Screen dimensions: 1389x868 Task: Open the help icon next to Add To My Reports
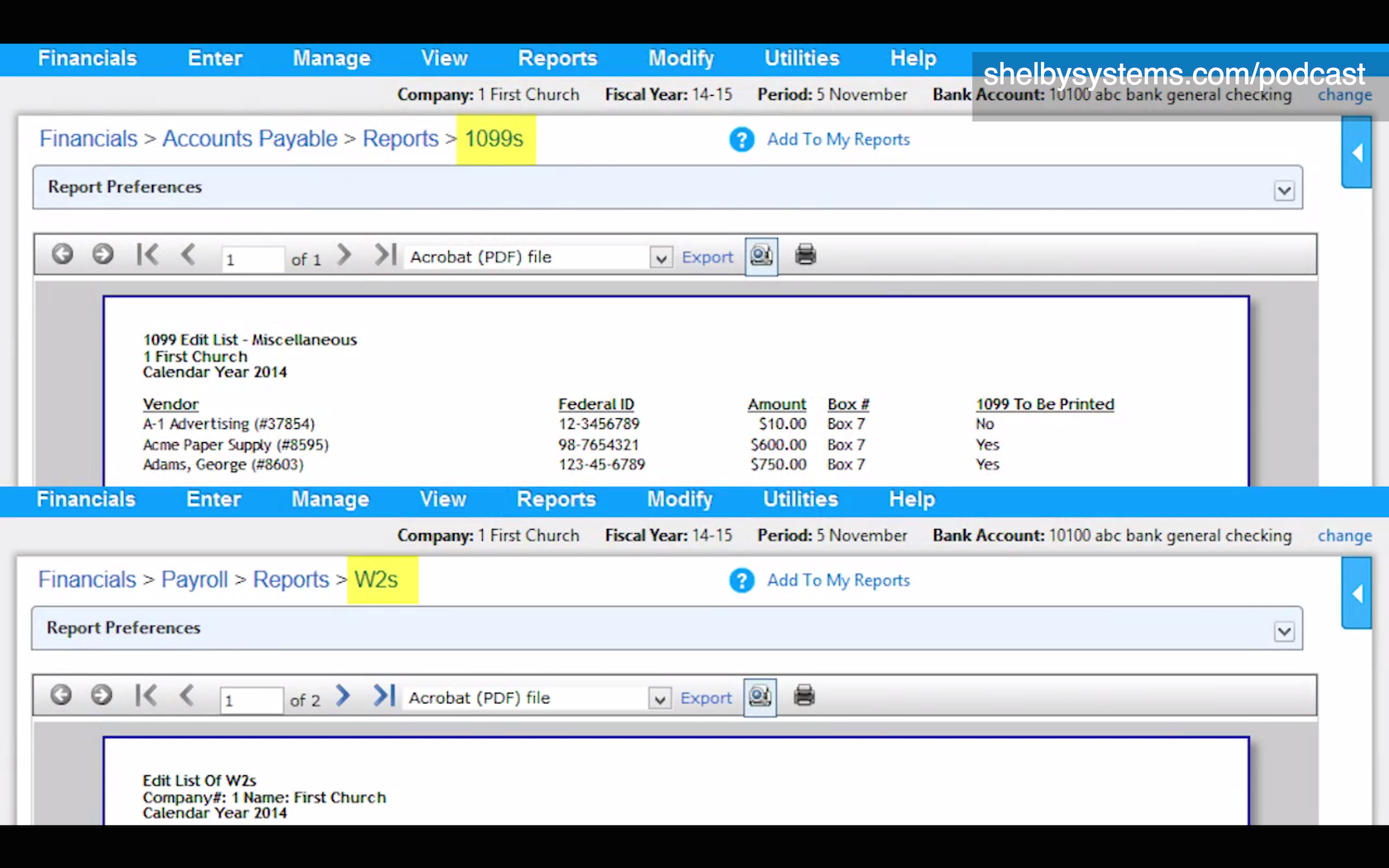(x=742, y=140)
